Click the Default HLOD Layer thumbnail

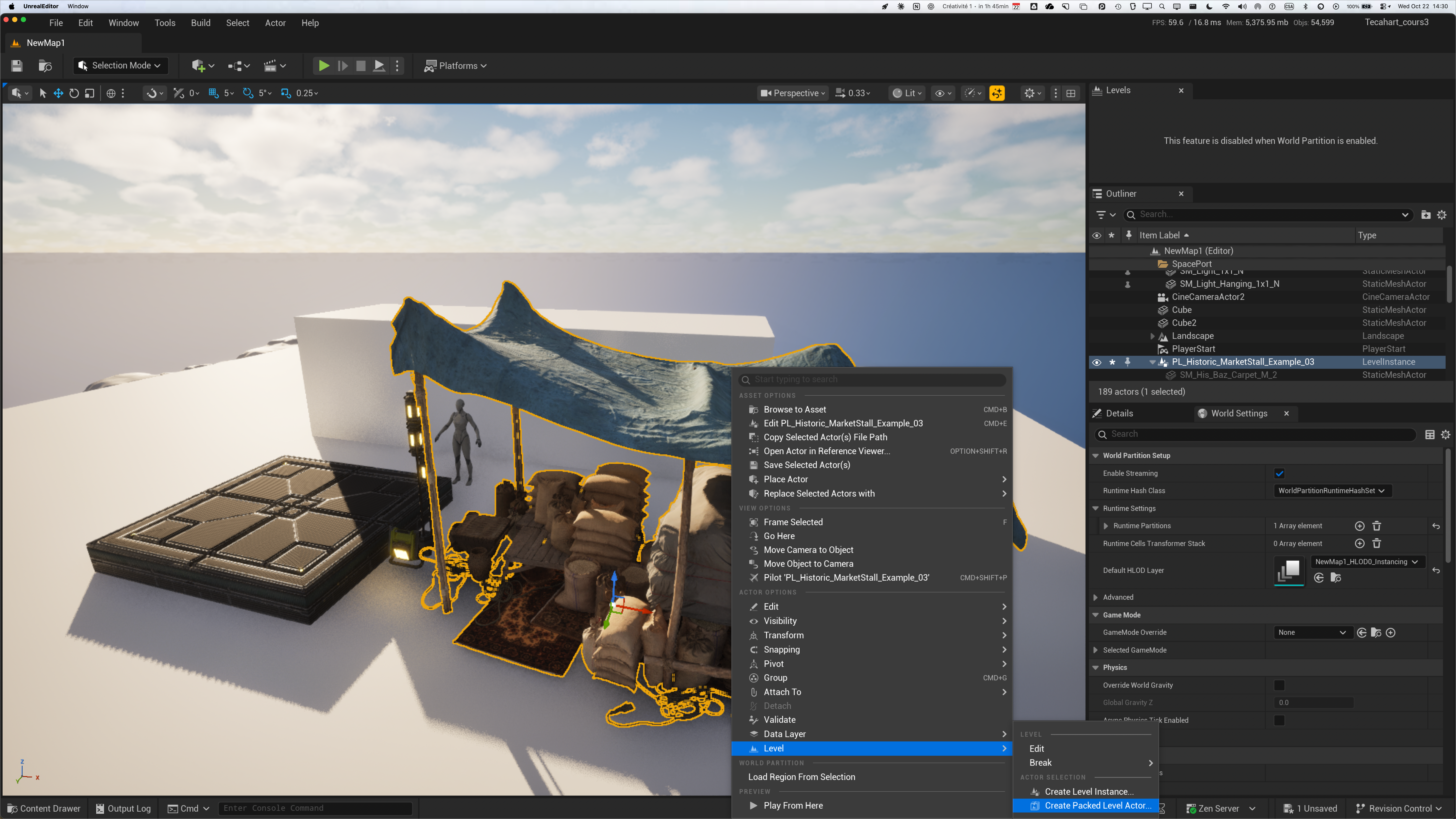[1289, 571]
